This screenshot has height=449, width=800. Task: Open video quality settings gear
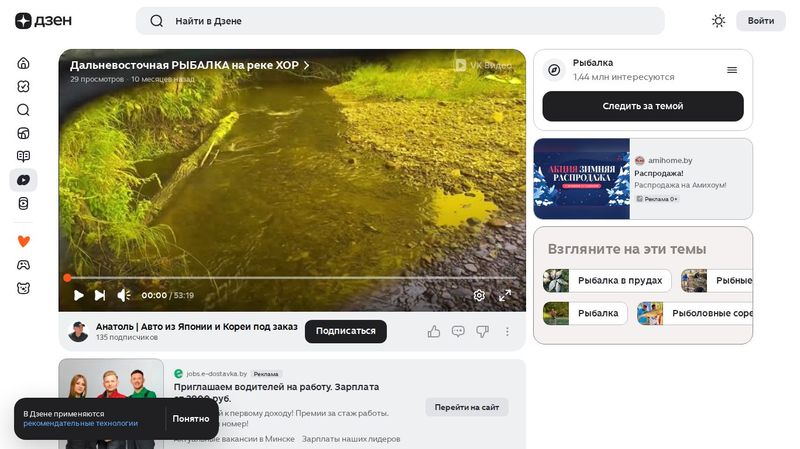point(479,295)
